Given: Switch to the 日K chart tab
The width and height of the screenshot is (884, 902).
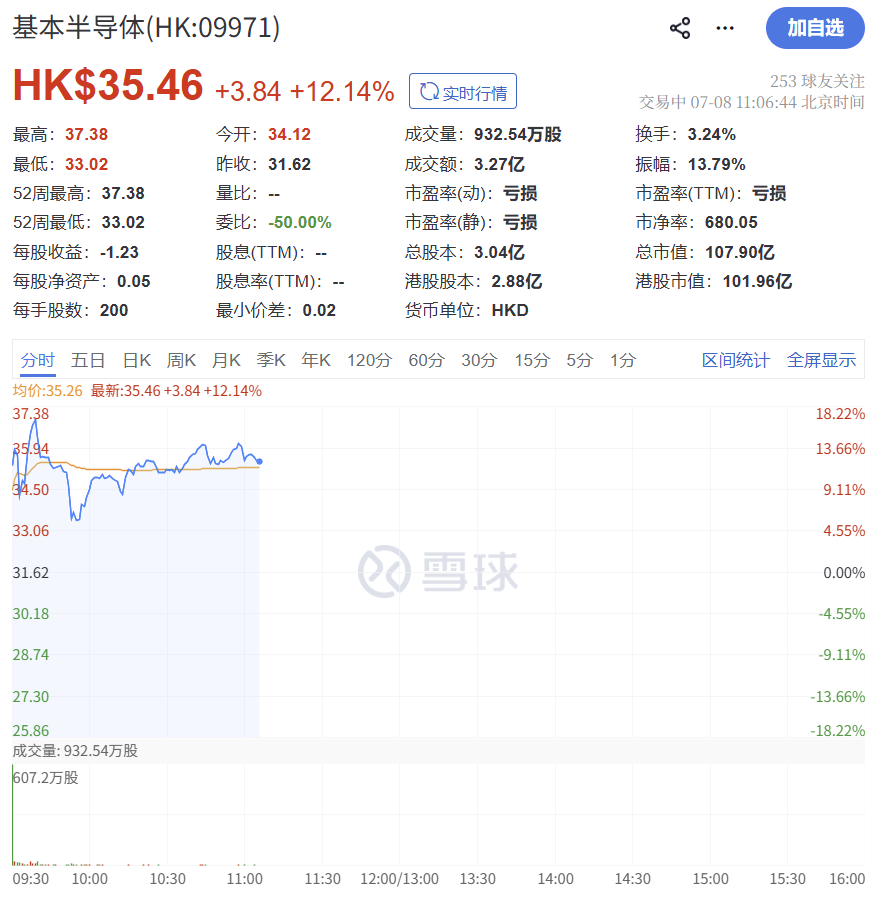Looking at the screenshot, I should point(137,360).
